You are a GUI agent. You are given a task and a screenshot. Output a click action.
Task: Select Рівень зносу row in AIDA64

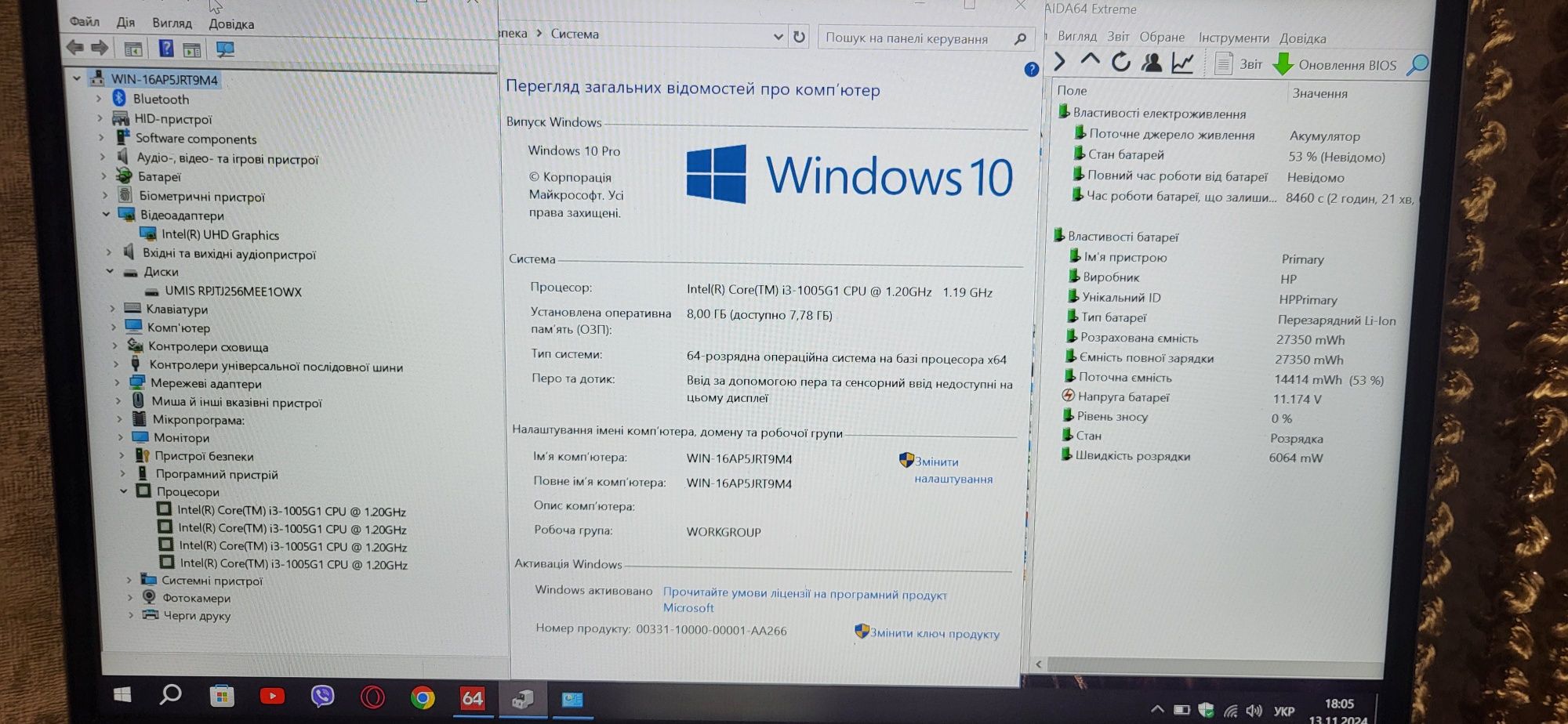point(1112,416)
